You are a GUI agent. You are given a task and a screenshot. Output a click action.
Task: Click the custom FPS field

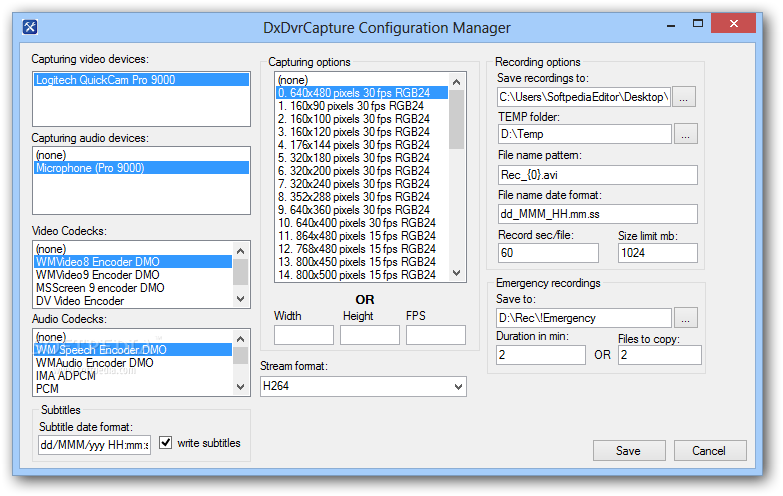[436, 335]
